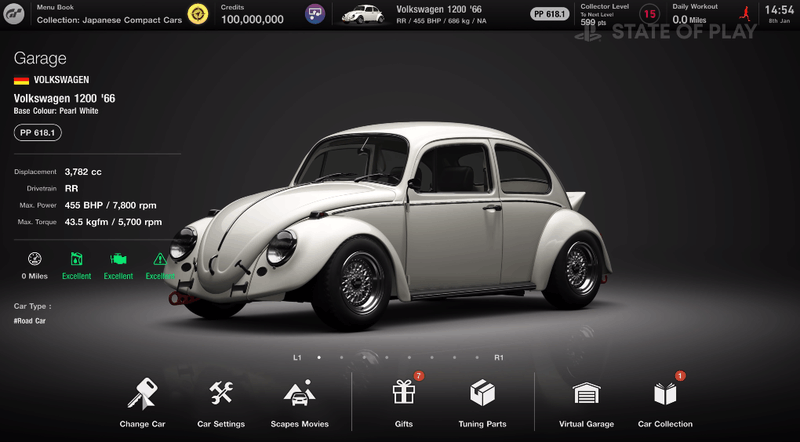
Task: Click the green body warning triangle icon
Action: (160, 259)
